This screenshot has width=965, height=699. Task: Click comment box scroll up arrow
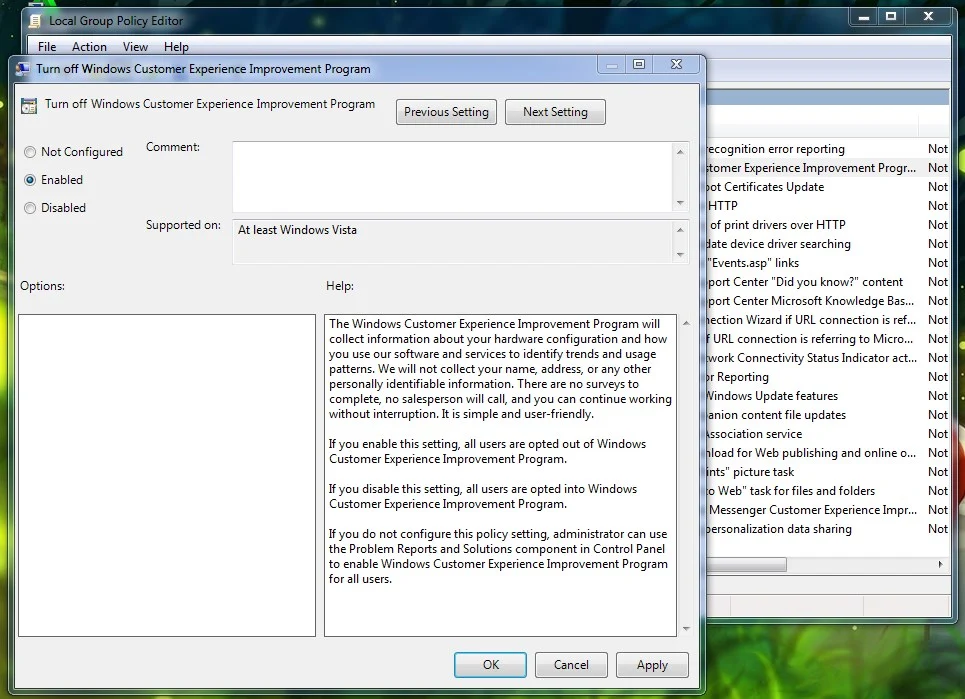(x=680, y=151)
